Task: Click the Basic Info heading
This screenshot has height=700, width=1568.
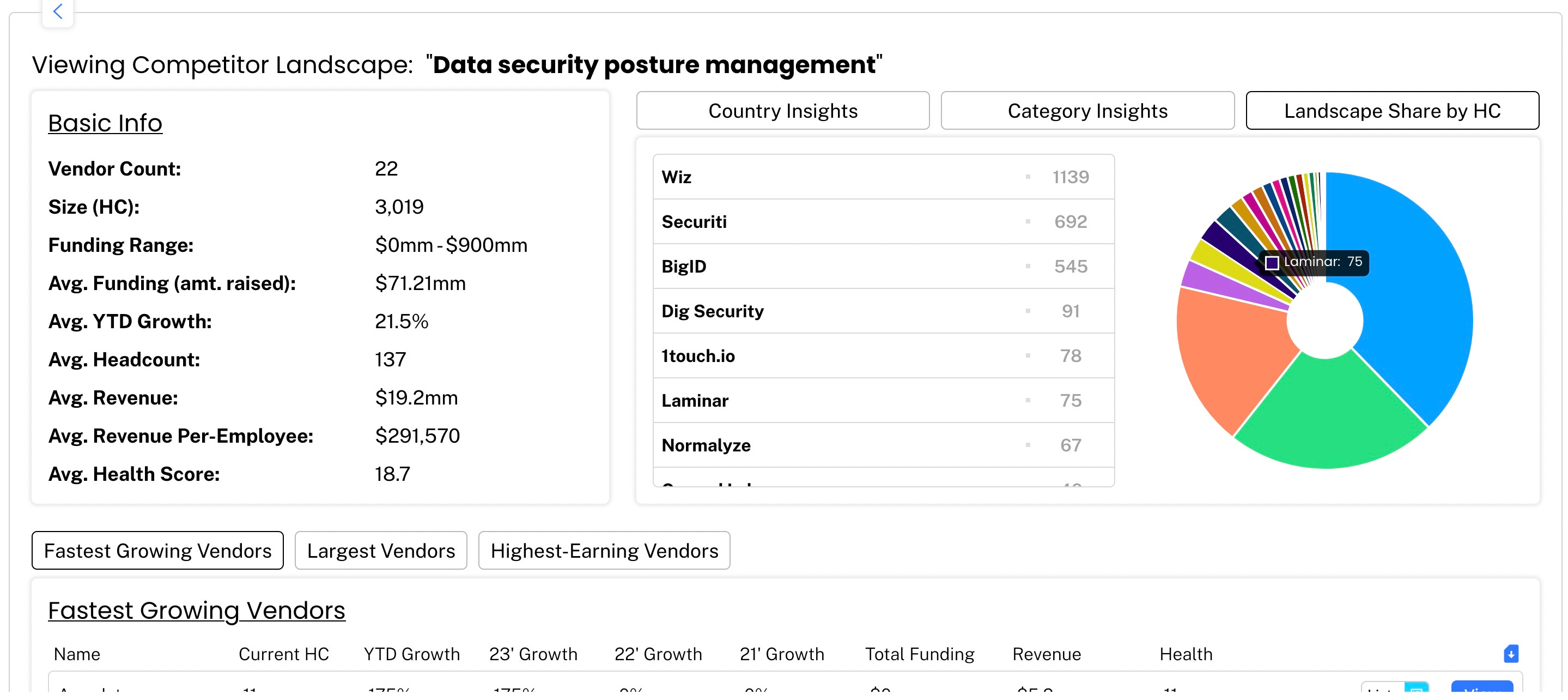Action: pos(105,123)
